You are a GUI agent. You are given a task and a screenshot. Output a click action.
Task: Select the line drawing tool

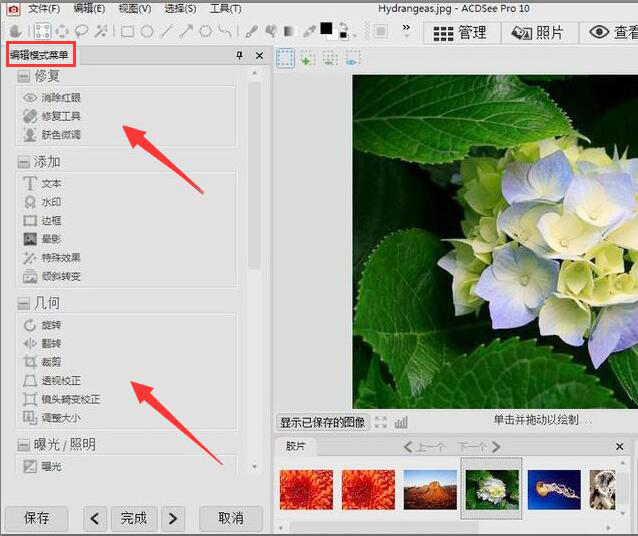coord(167,31)
